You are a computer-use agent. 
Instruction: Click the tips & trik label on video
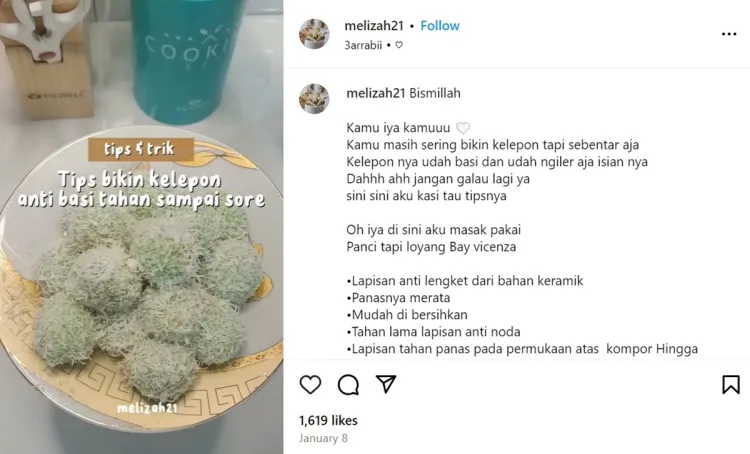point(141,149)
